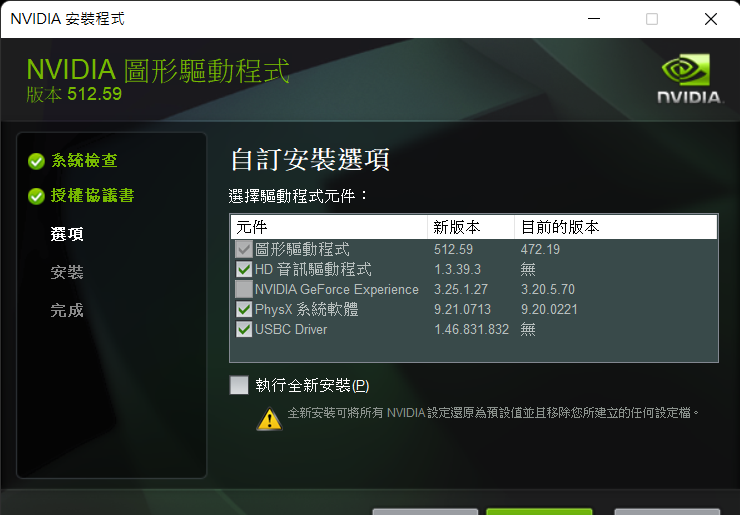Click the 授權協議書 step label
Viewport: 740px width, 515px height.
tap(93, 196)
